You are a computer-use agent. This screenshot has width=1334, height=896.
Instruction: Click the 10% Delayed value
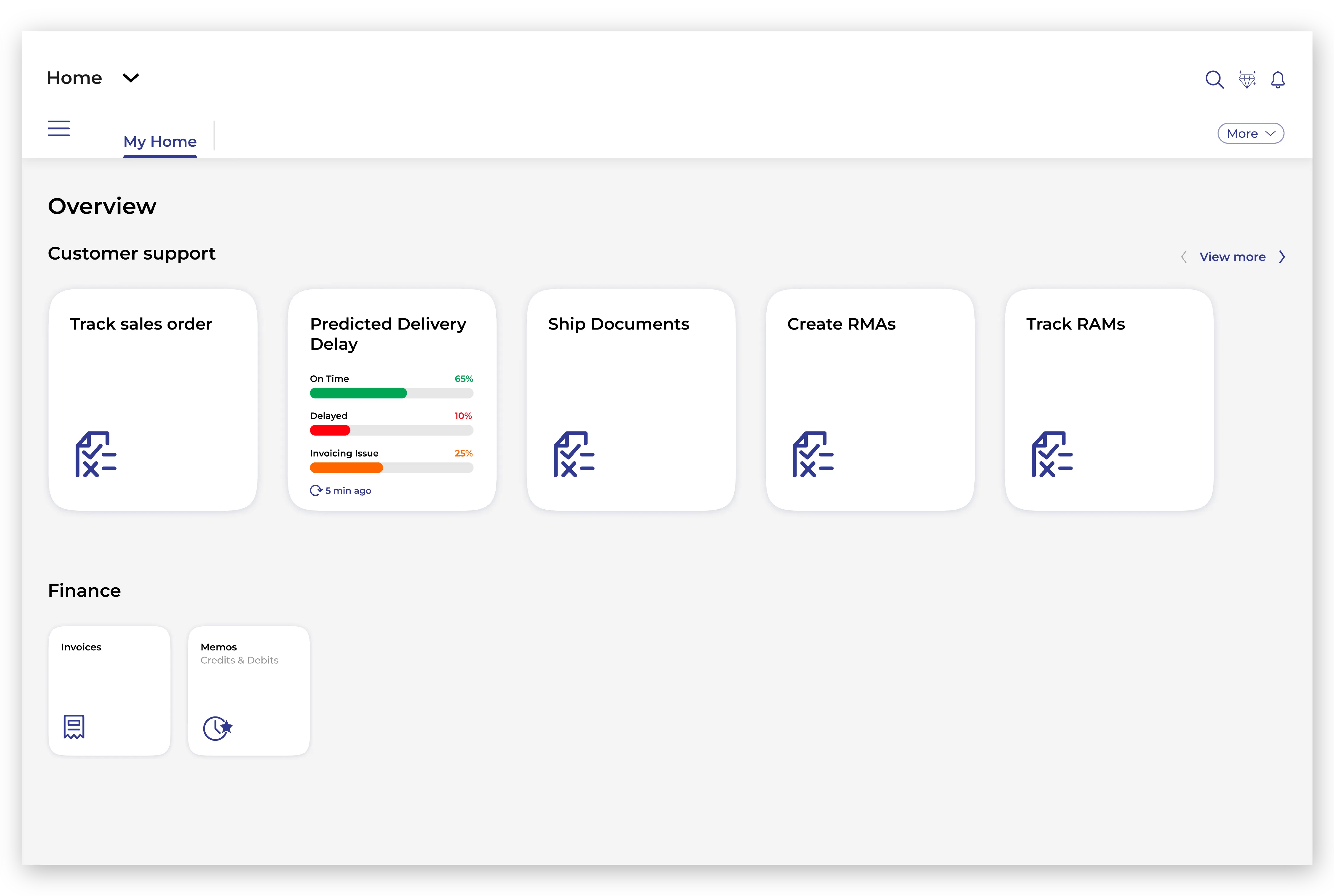[x=463, y=416]
